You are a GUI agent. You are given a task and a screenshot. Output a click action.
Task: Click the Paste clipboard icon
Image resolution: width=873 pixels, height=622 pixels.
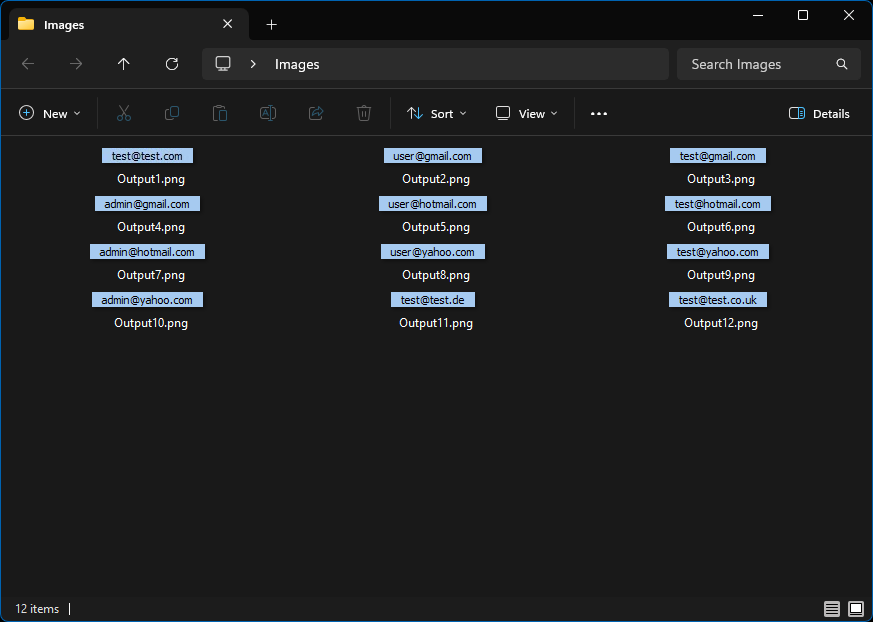click(220, 114)
